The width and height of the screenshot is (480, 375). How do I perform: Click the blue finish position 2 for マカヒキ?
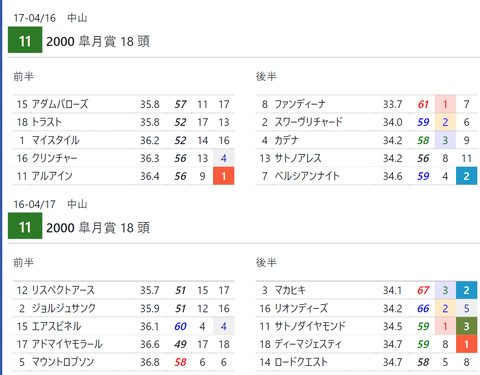click(x=466, y=290)
